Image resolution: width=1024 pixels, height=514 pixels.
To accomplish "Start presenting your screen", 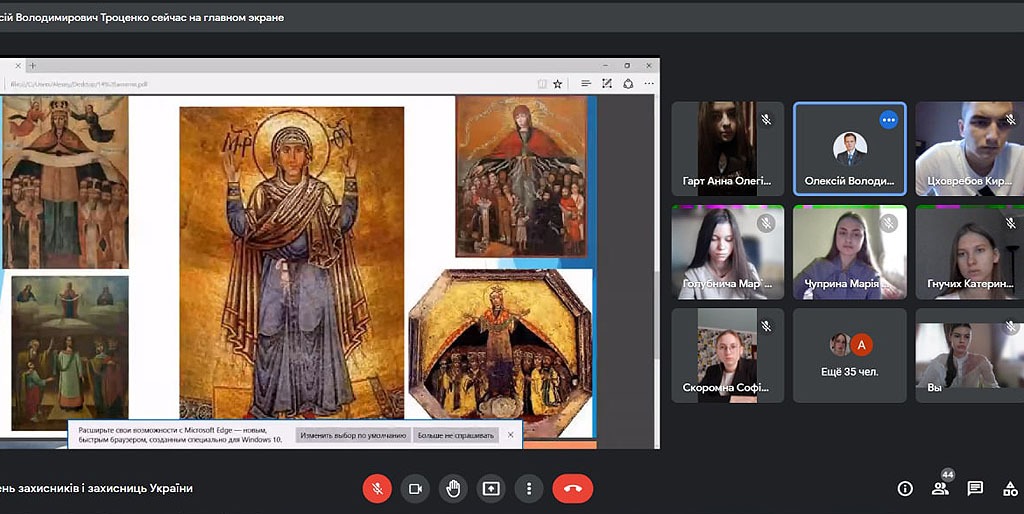I will tap(491, 488).
